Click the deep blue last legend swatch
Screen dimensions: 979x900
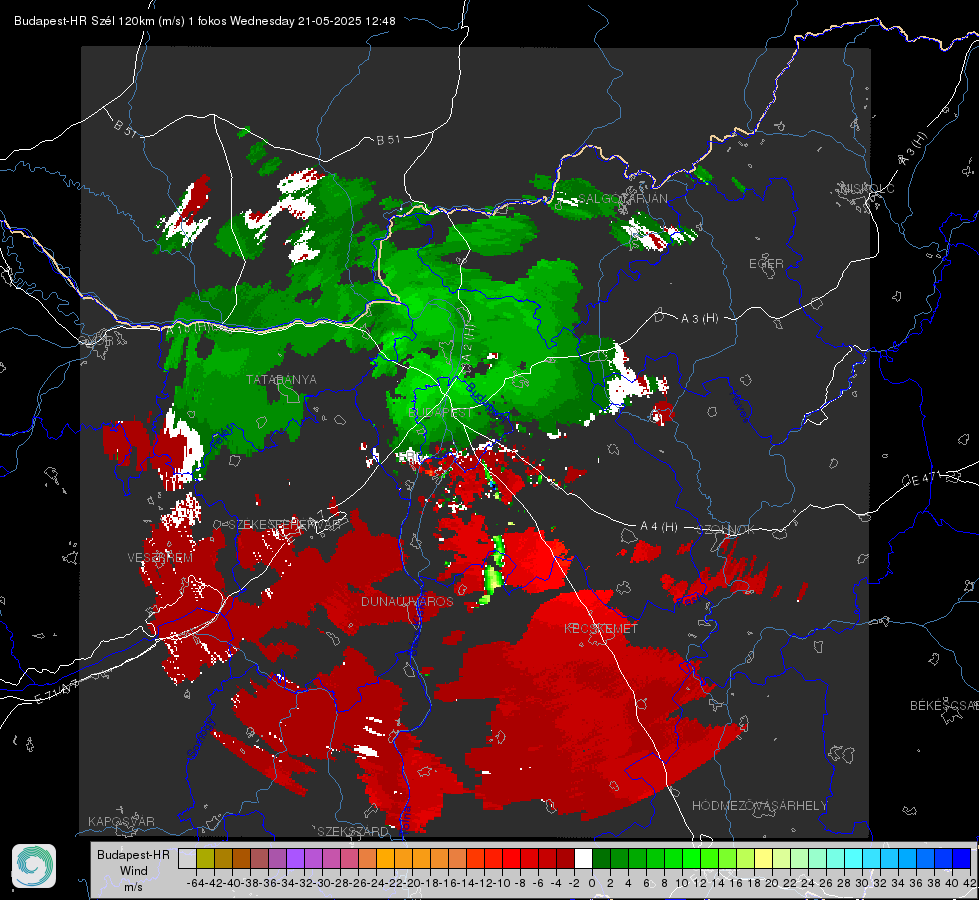point(962,859)
